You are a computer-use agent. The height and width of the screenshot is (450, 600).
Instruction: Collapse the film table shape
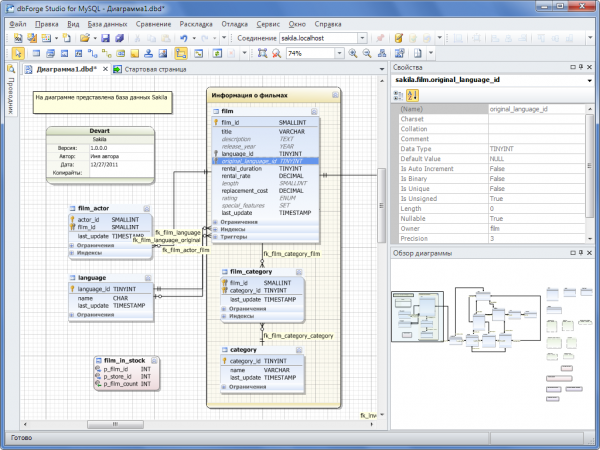pos(314,111)
